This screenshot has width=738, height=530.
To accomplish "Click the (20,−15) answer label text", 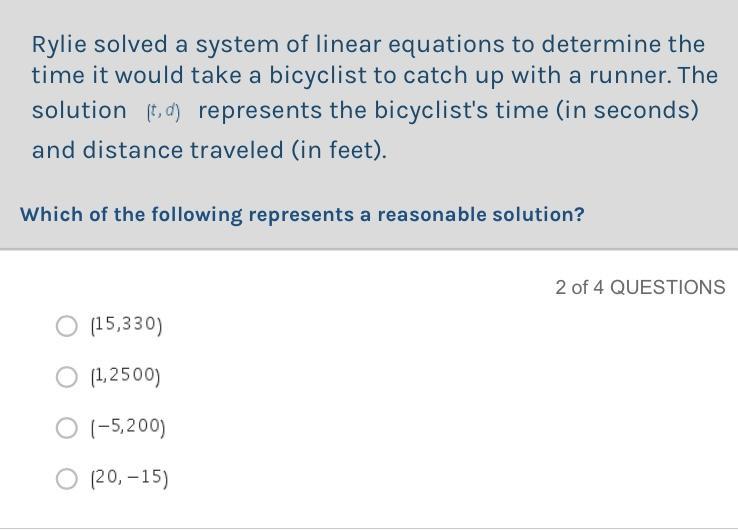I will coord(129,478).
